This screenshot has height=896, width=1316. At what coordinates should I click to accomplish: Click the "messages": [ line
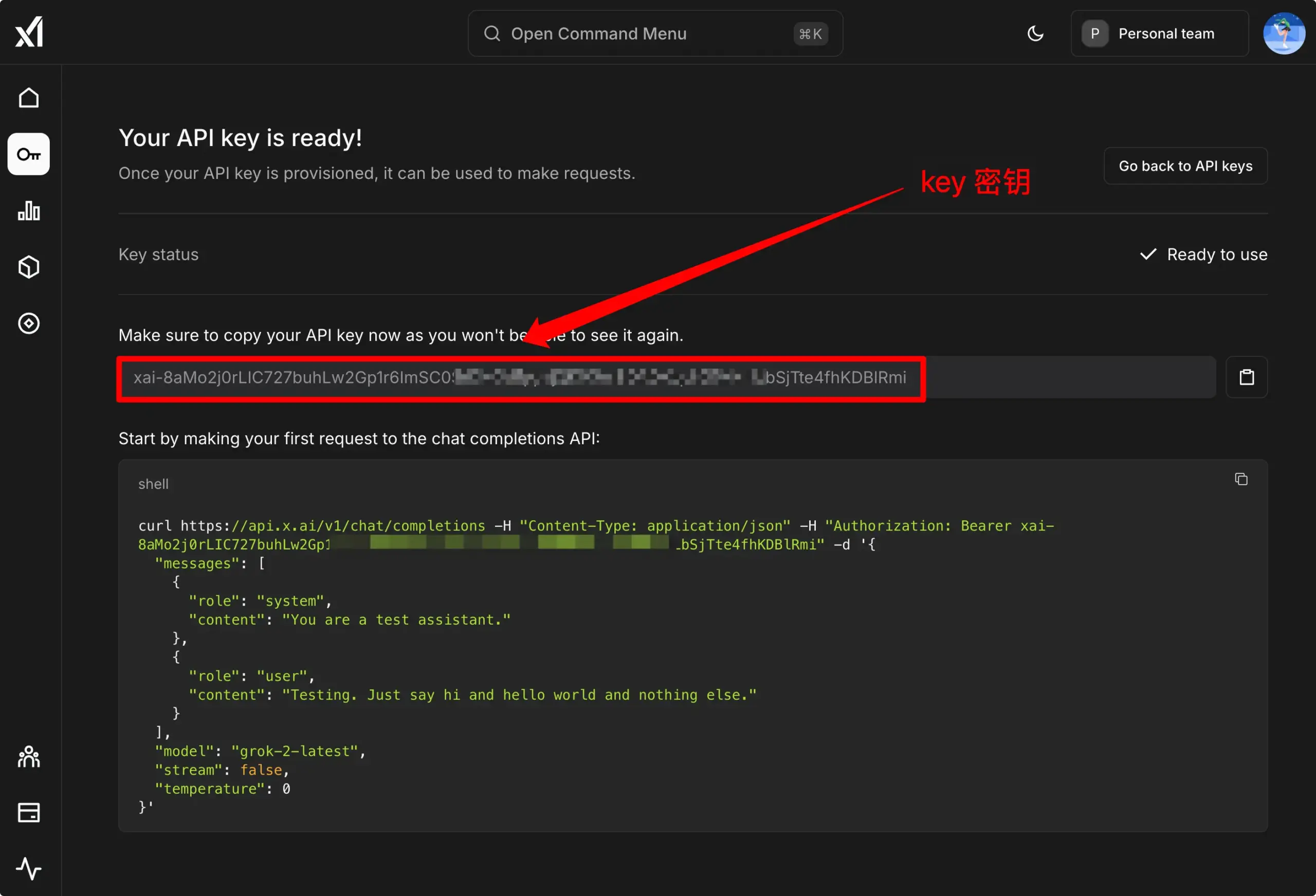point(210,563)
